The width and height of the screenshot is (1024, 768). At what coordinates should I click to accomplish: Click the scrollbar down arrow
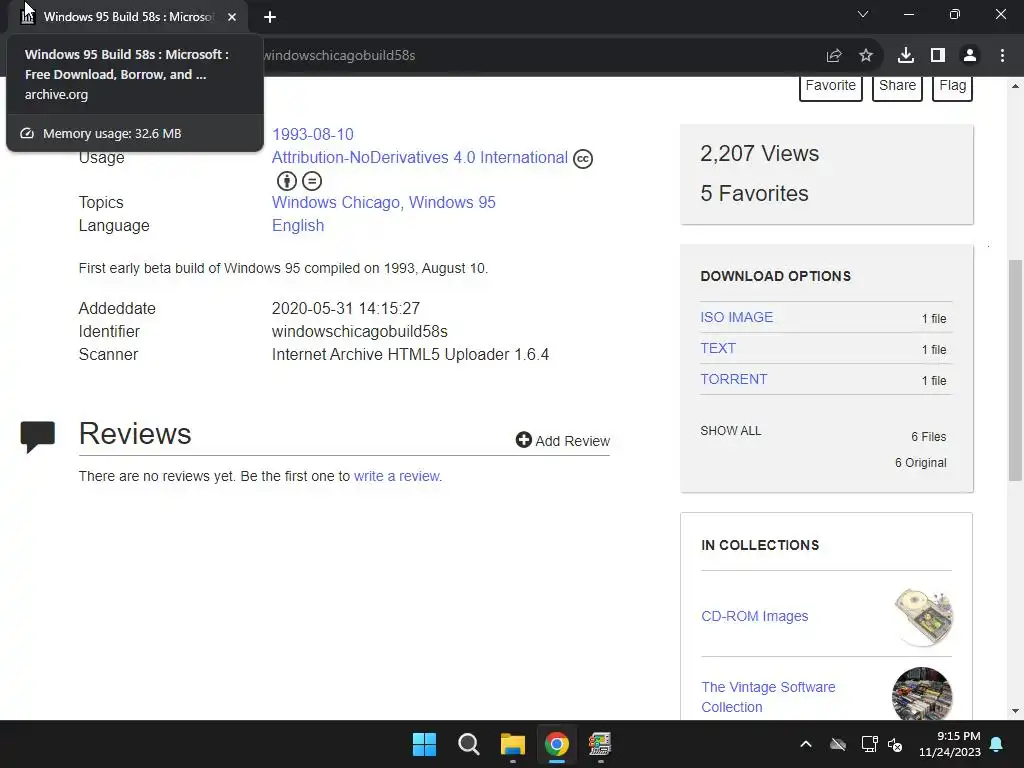(x=1015, y=711)
